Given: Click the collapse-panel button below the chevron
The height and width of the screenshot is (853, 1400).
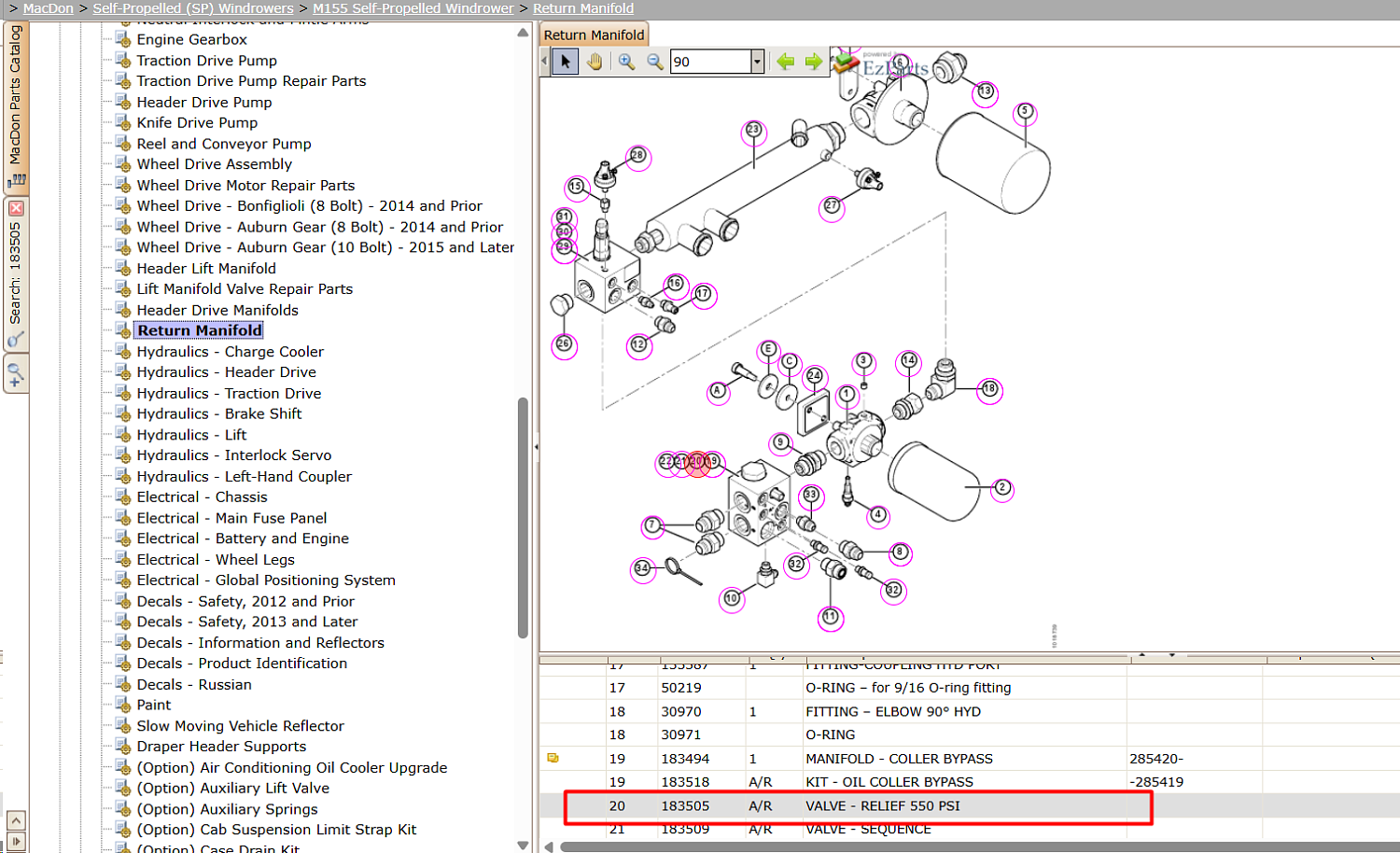Looking at the screenshot, I should pos(16,841).
